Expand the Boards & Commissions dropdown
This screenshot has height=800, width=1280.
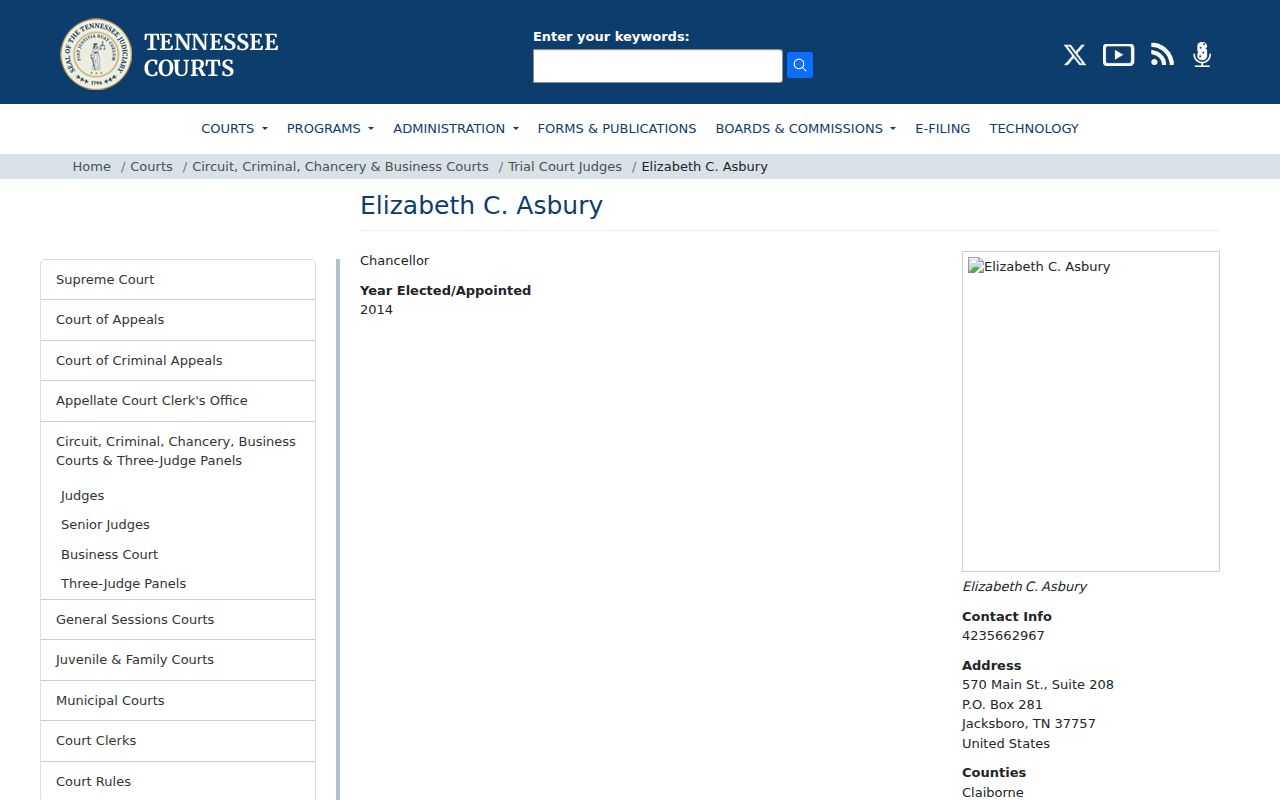805,128
